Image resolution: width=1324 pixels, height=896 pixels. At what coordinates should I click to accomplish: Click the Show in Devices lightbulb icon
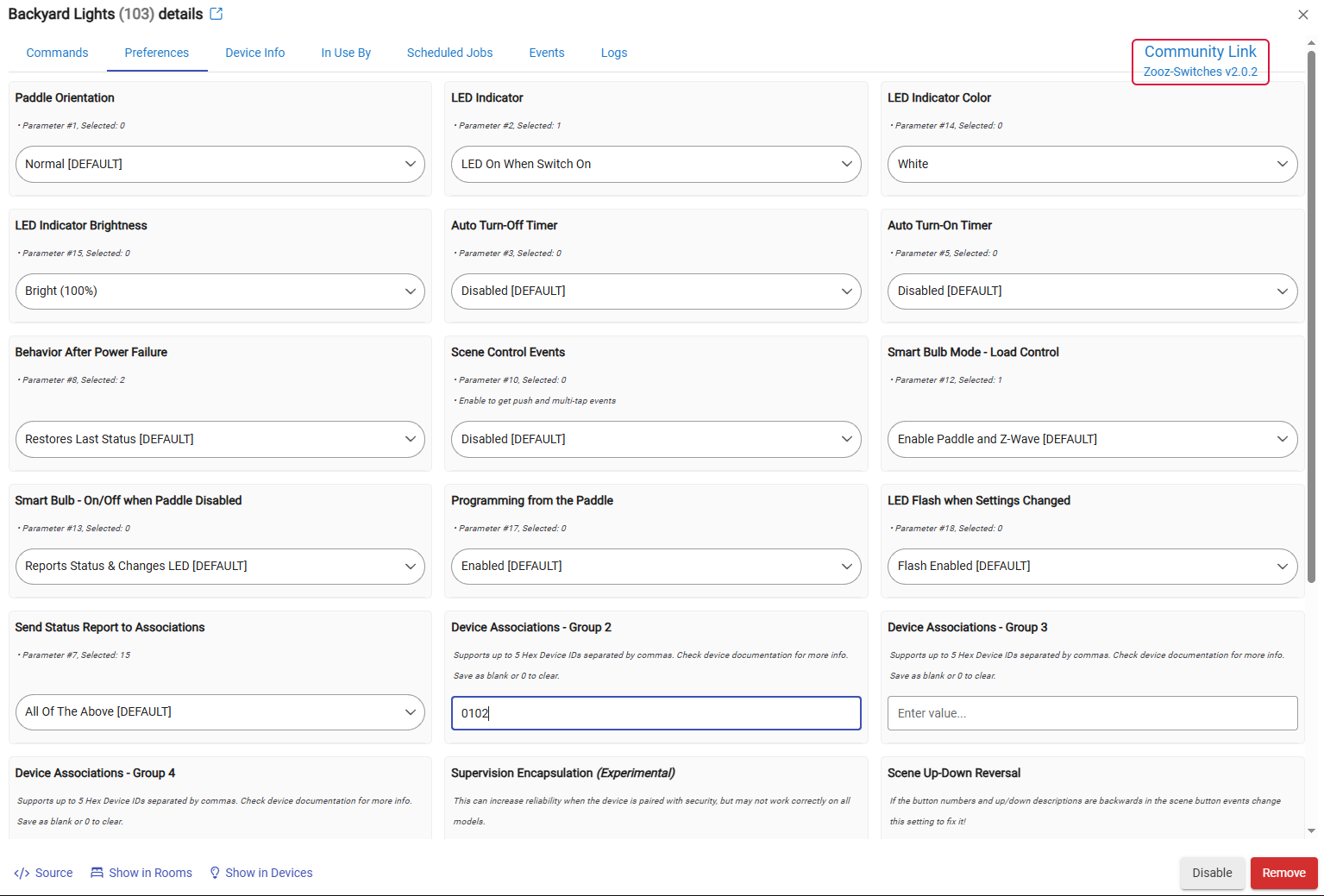[215, 873]
